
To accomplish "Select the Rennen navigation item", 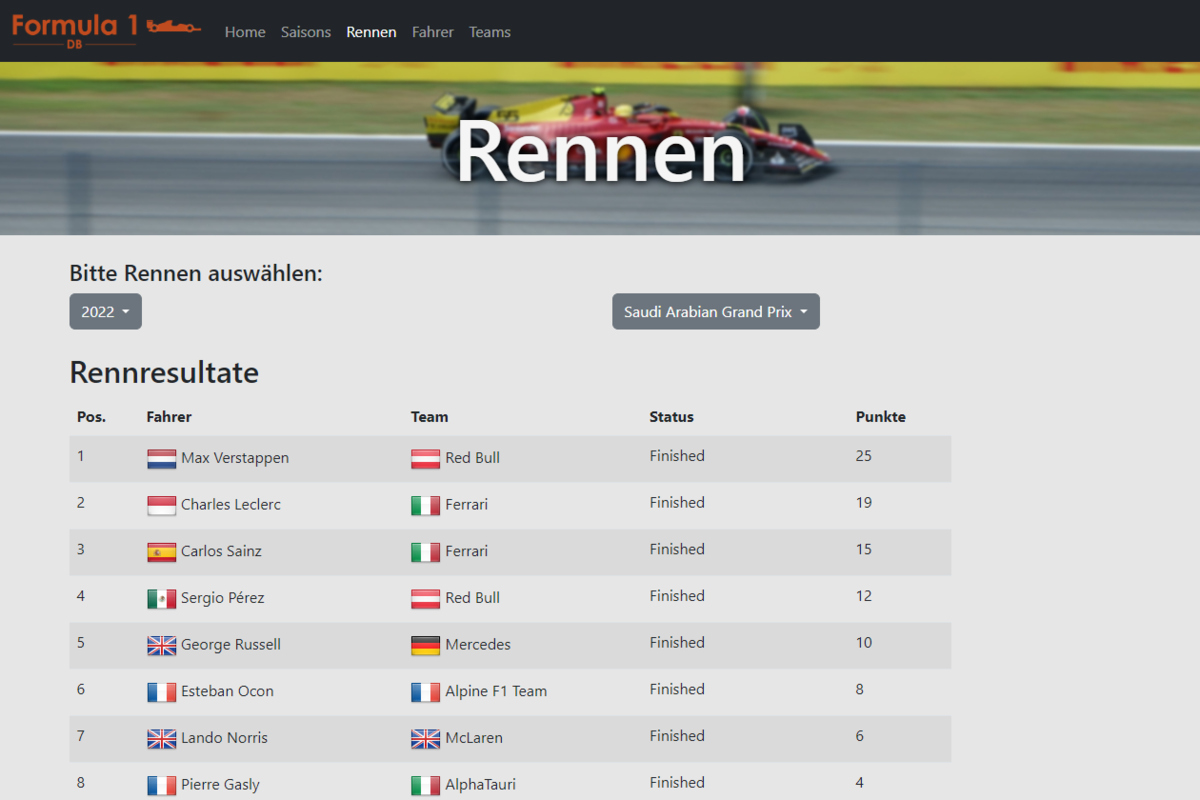I will tap(371, 32).
